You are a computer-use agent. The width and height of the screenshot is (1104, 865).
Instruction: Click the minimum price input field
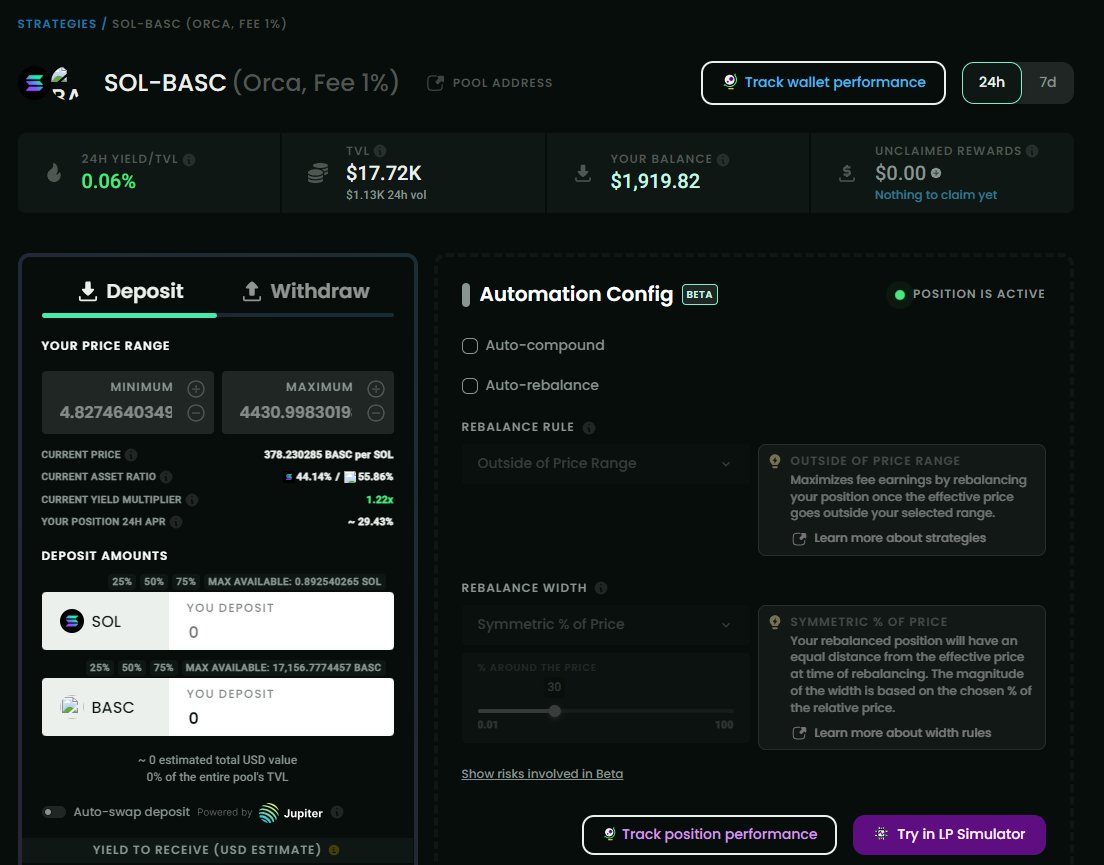[115, 412]
